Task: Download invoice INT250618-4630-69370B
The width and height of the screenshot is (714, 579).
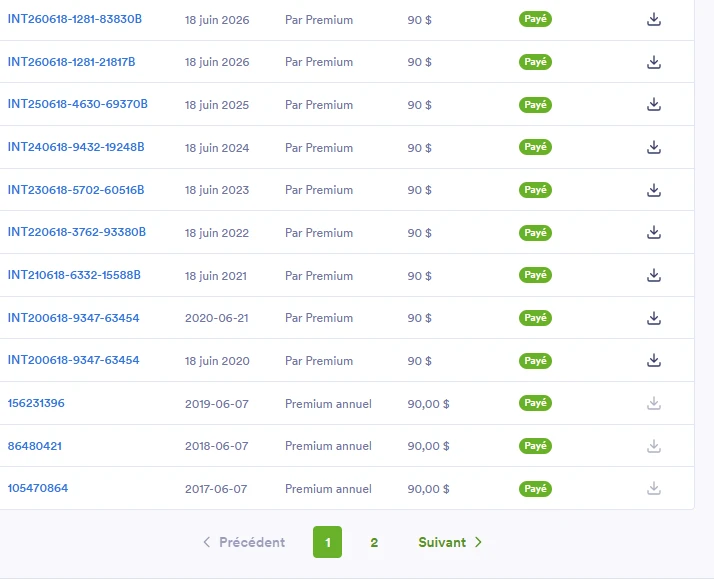Action: coord(654,104)
